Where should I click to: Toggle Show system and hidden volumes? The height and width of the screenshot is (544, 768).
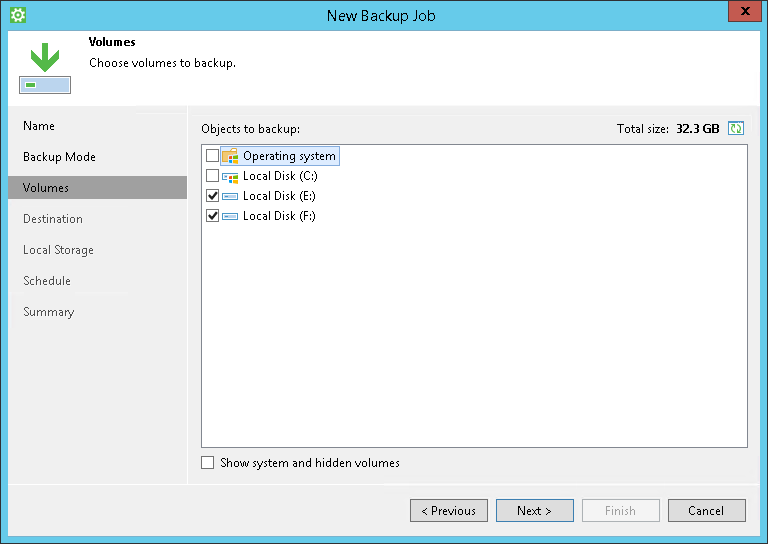pos(207,463)
